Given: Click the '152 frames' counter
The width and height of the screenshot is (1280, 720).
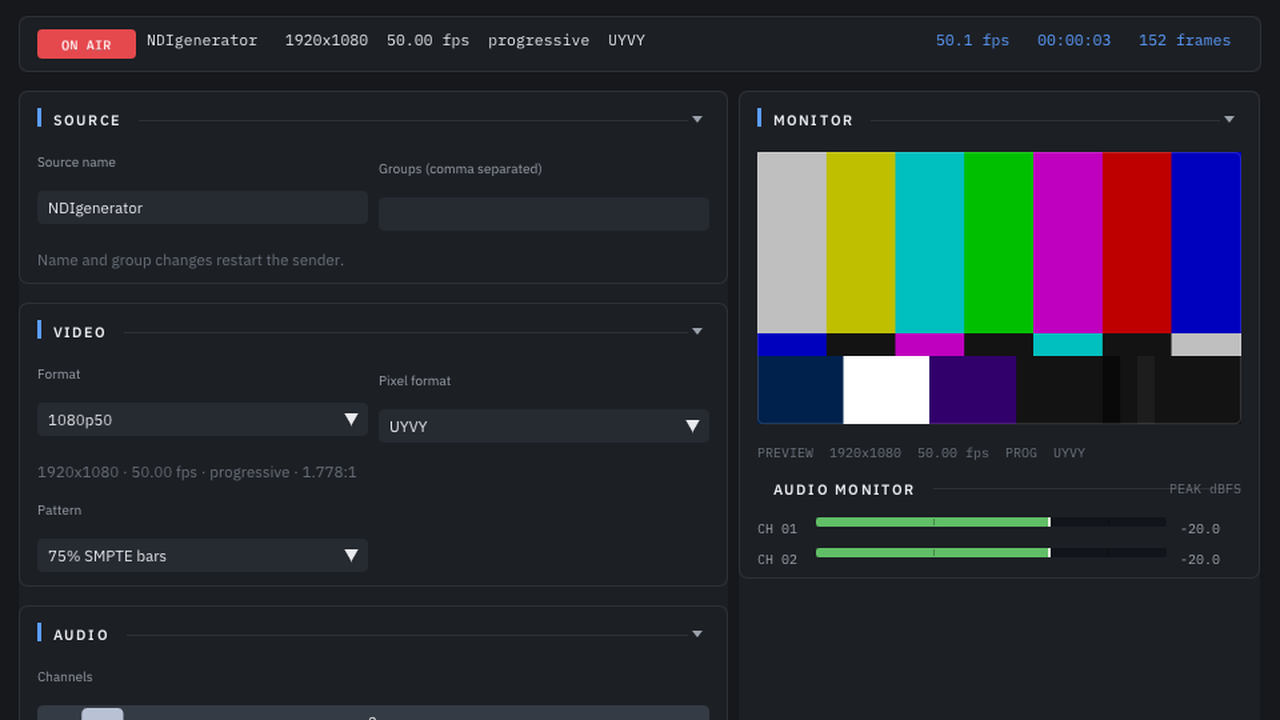Looking at the screenshot, I should (x=1185, y=41).
